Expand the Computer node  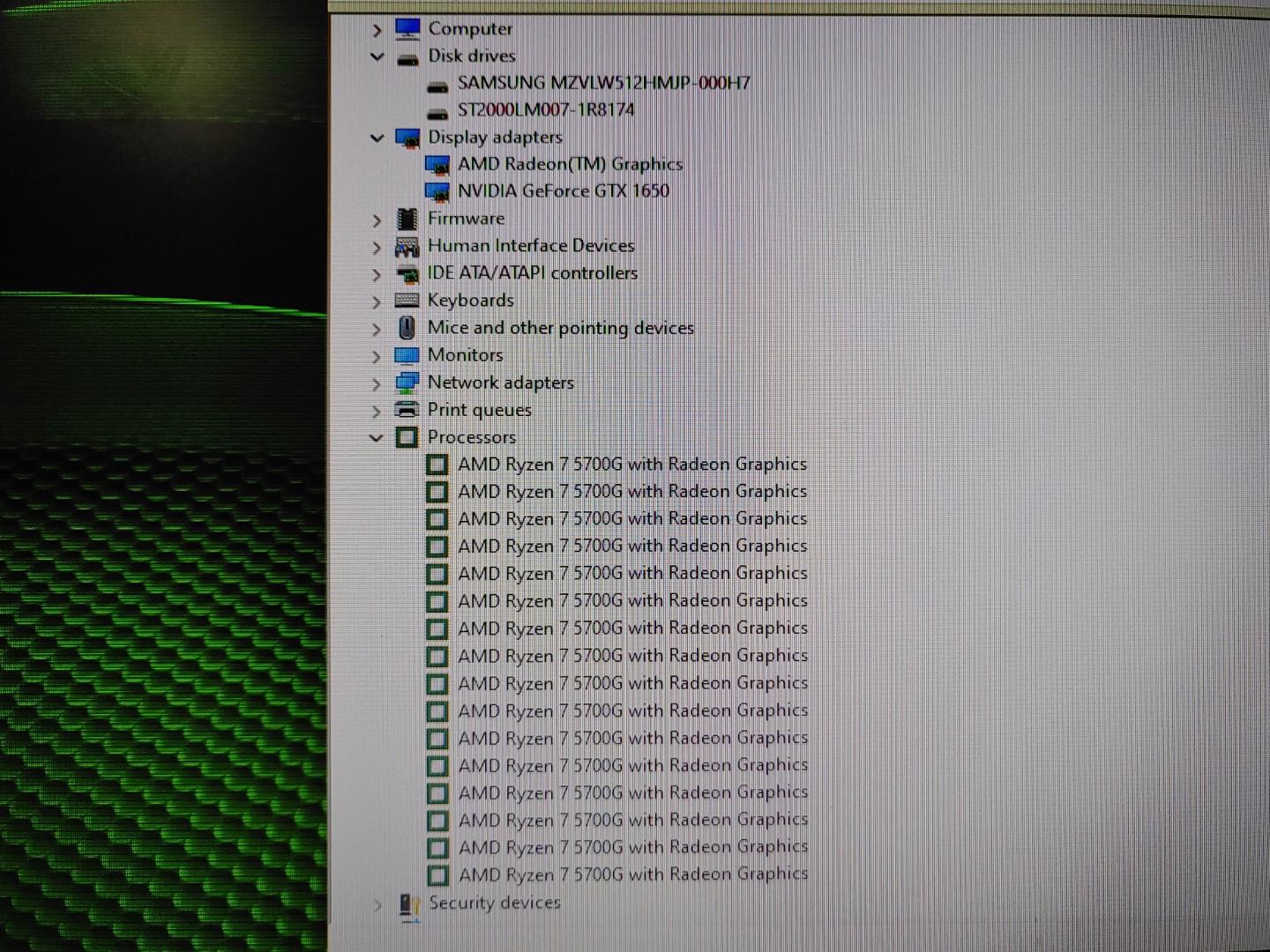point(377,31)
